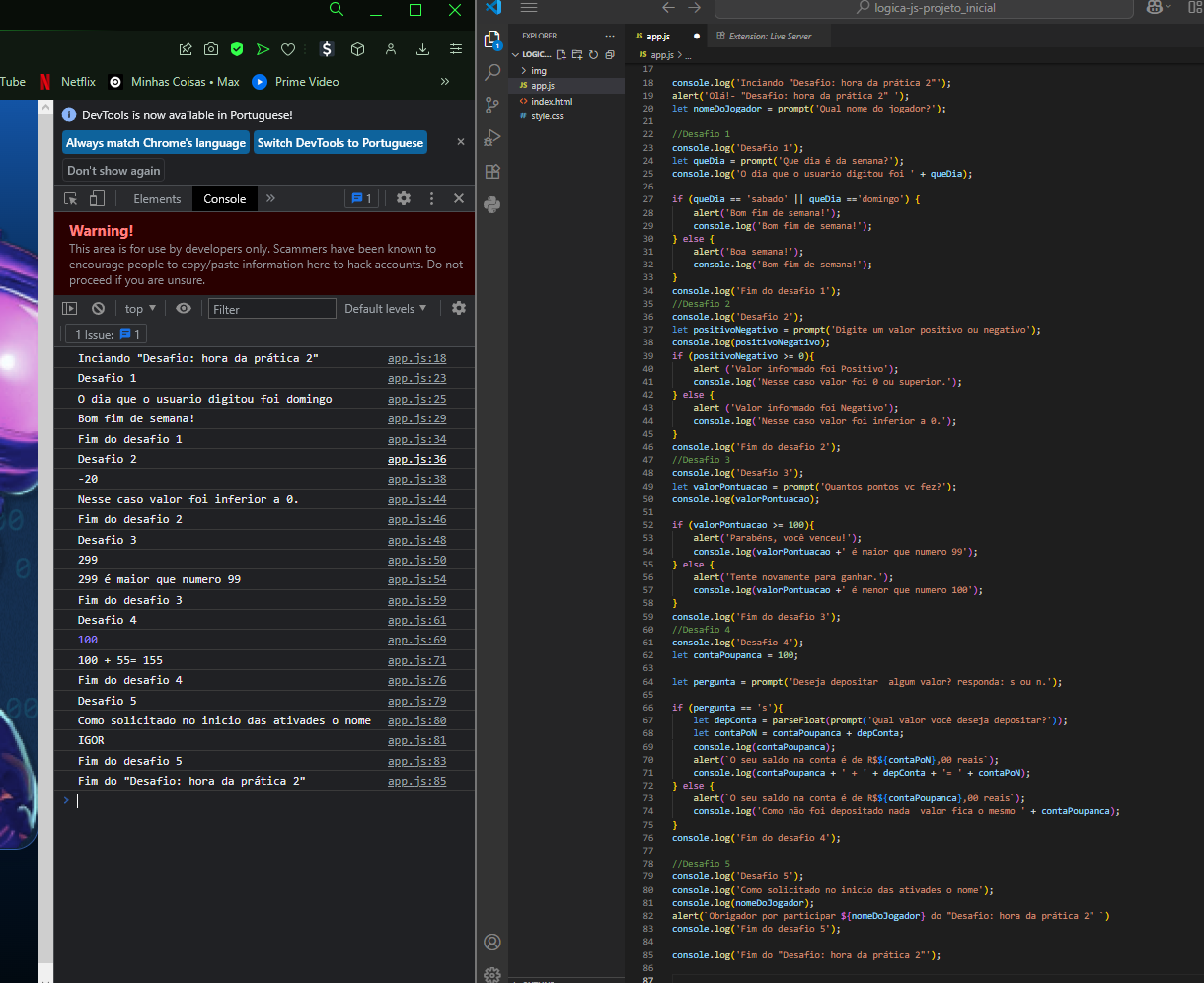The width and height of the screenshot is (1204, 983).
Task: Open style.css in the Explorer
Action: pyautogui.click(x=567, y=116)
